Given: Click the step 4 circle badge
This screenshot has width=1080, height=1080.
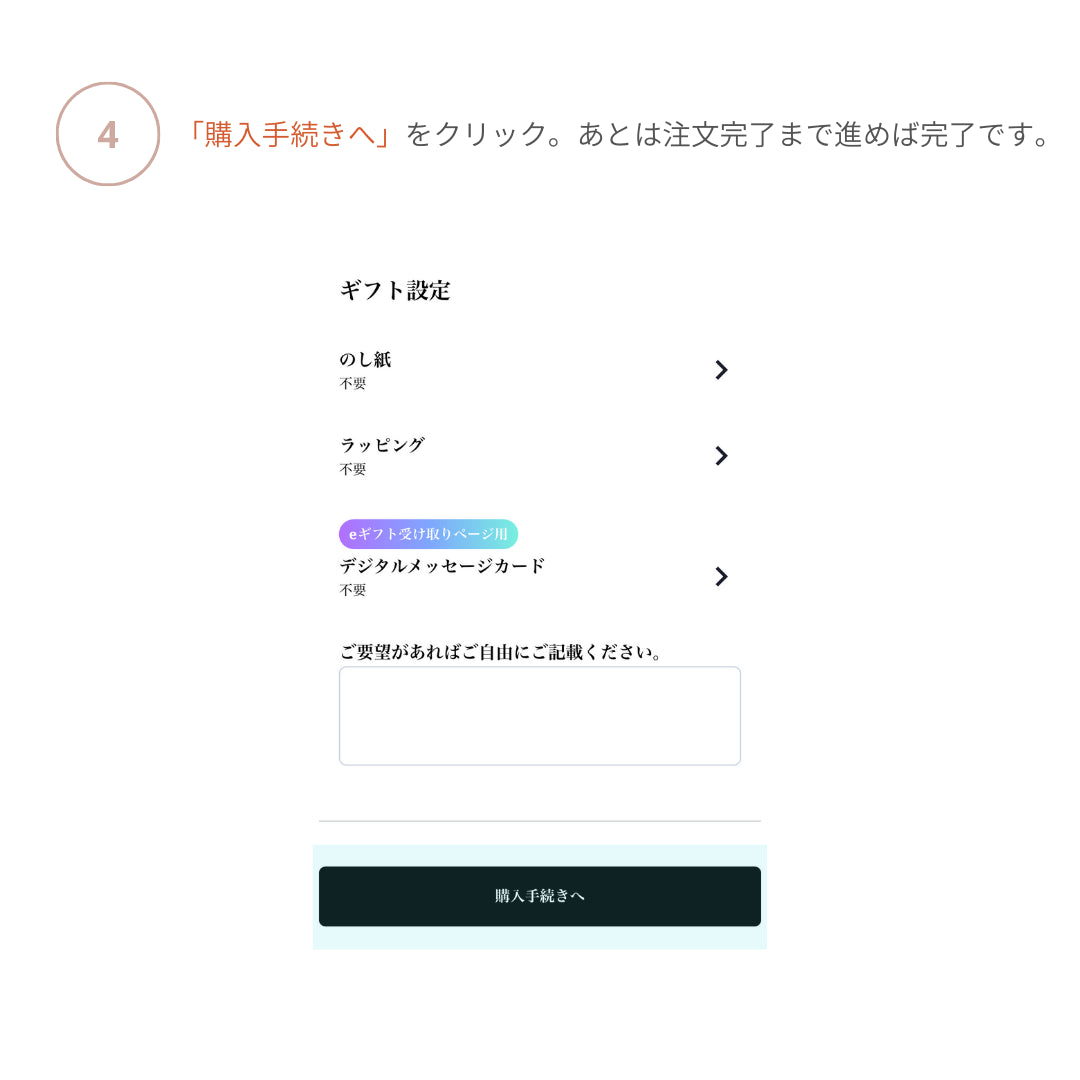Looking at the screenshot, I should click(108, 134).
